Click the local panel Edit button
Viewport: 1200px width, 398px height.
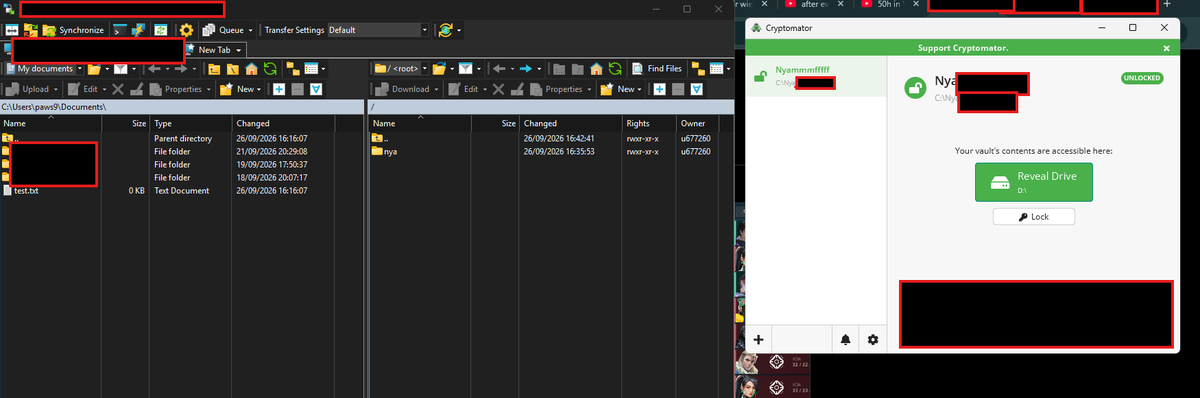83,89
